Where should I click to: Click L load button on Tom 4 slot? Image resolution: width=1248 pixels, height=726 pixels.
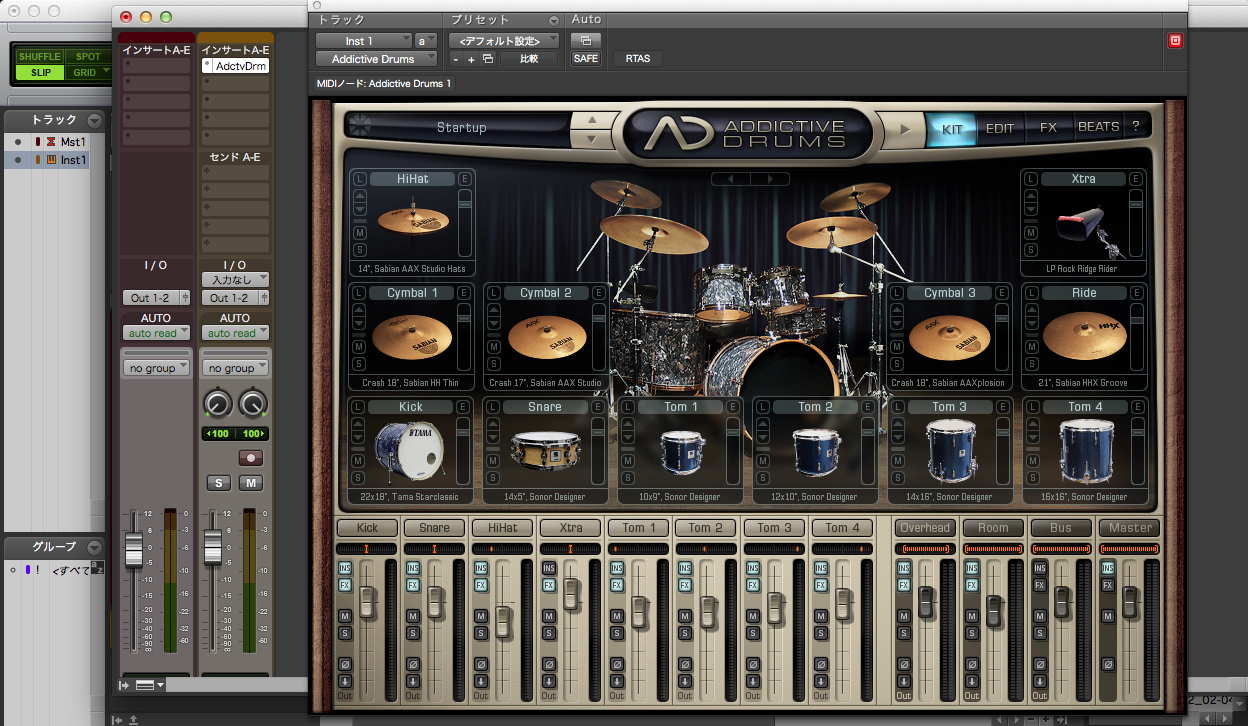[1031, 407]
